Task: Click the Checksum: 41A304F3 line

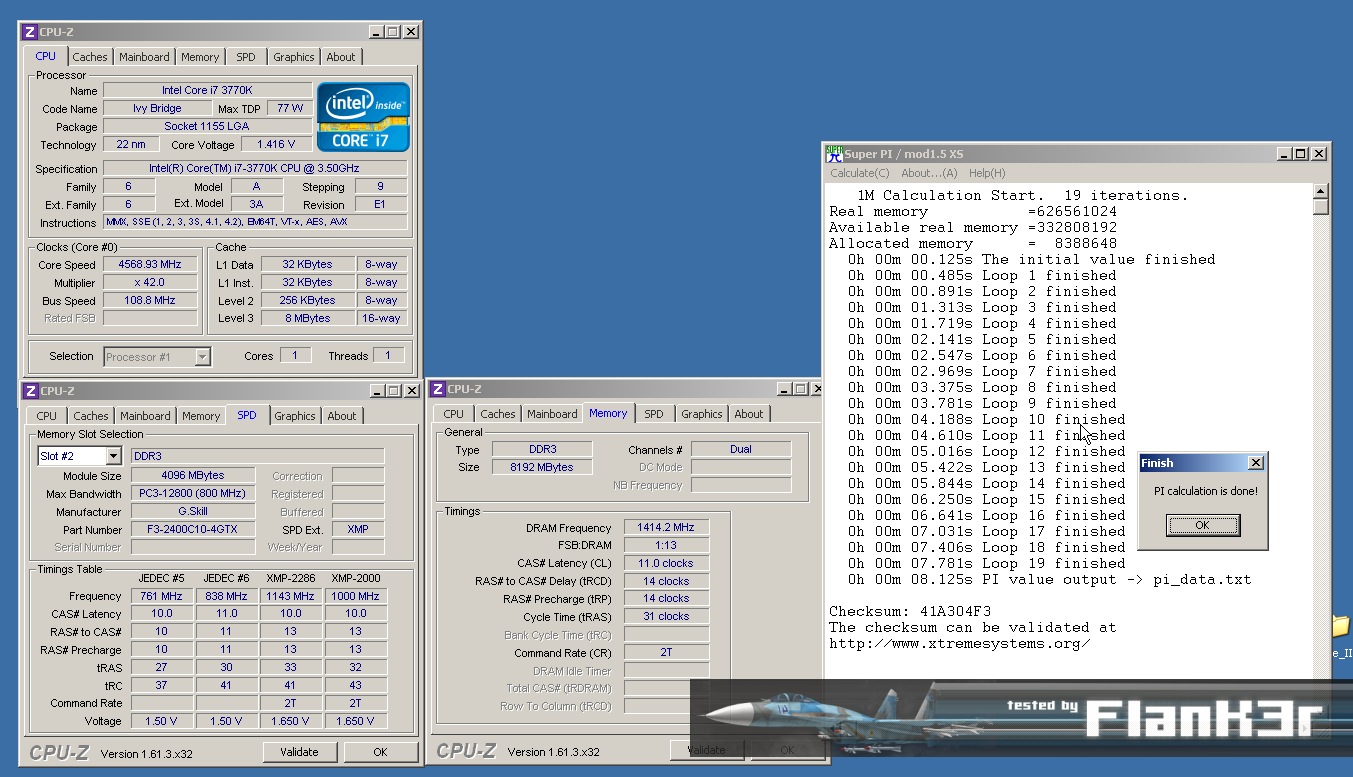Action: [x=909, y=611]
